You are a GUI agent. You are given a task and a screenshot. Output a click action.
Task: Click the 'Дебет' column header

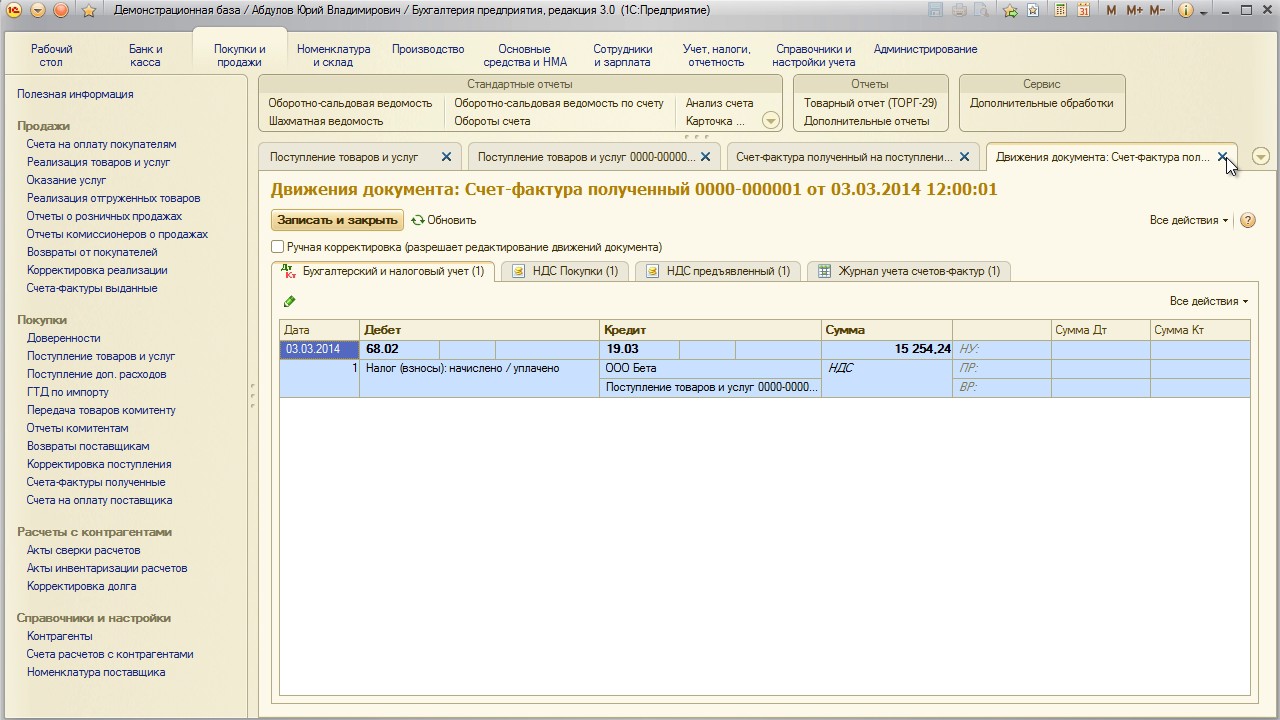pos(479,330)
